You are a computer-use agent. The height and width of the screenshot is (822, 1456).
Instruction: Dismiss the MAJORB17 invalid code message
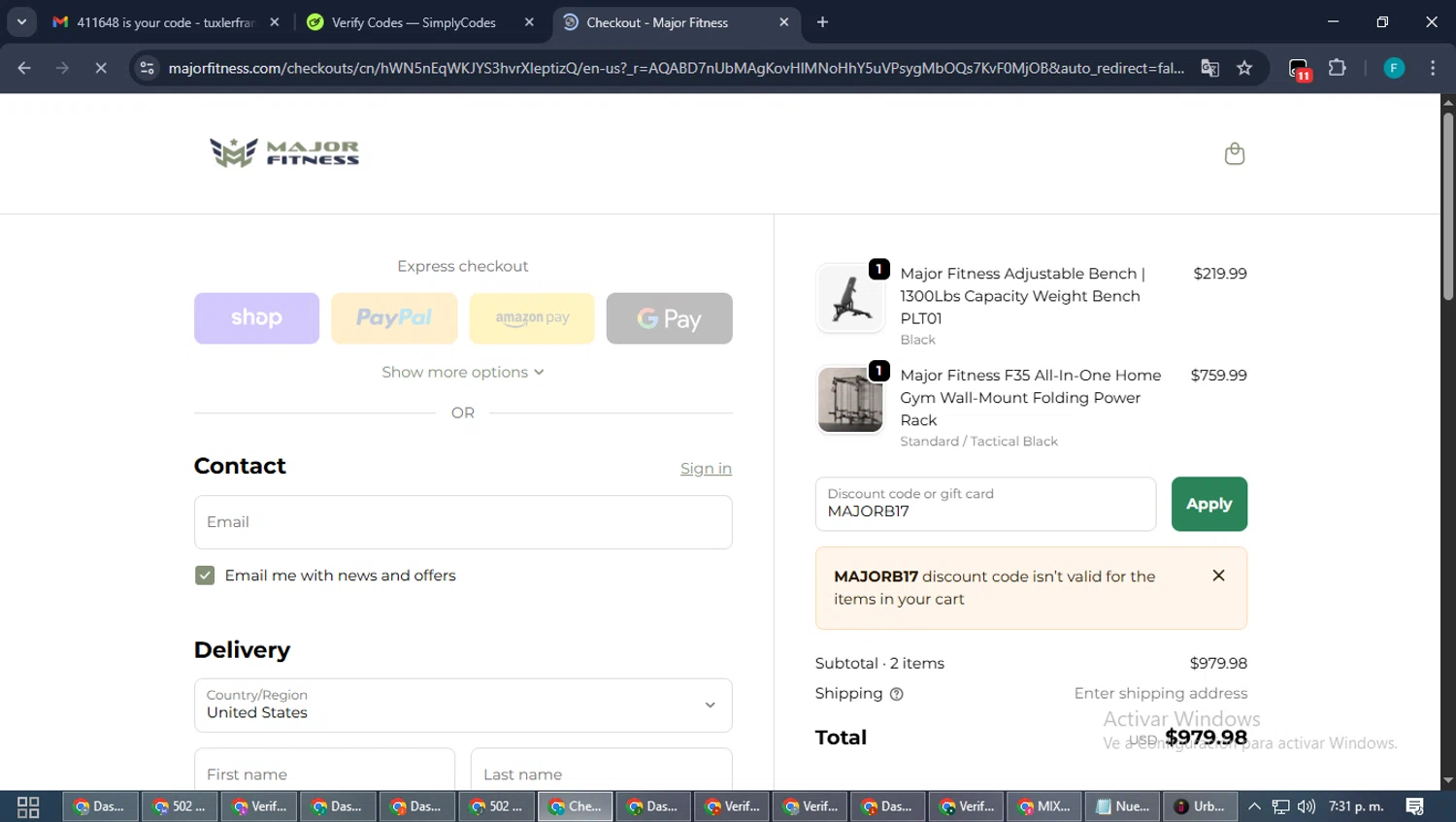pos(1218,575)
